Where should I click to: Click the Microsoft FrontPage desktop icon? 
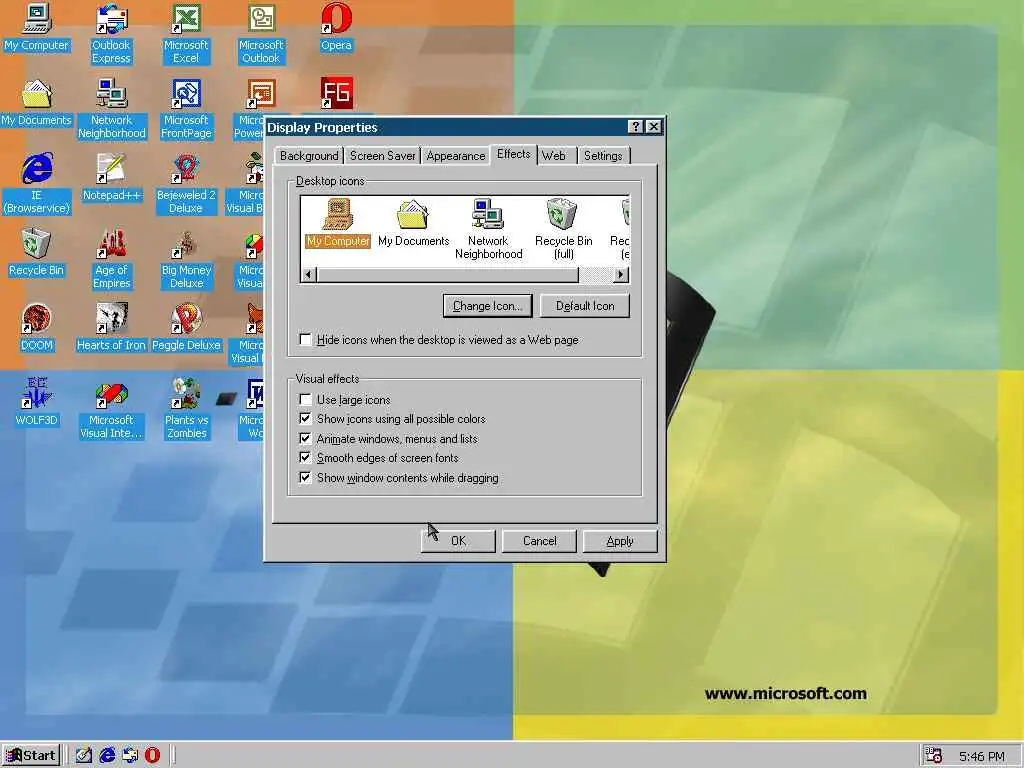tap(186, 109)
